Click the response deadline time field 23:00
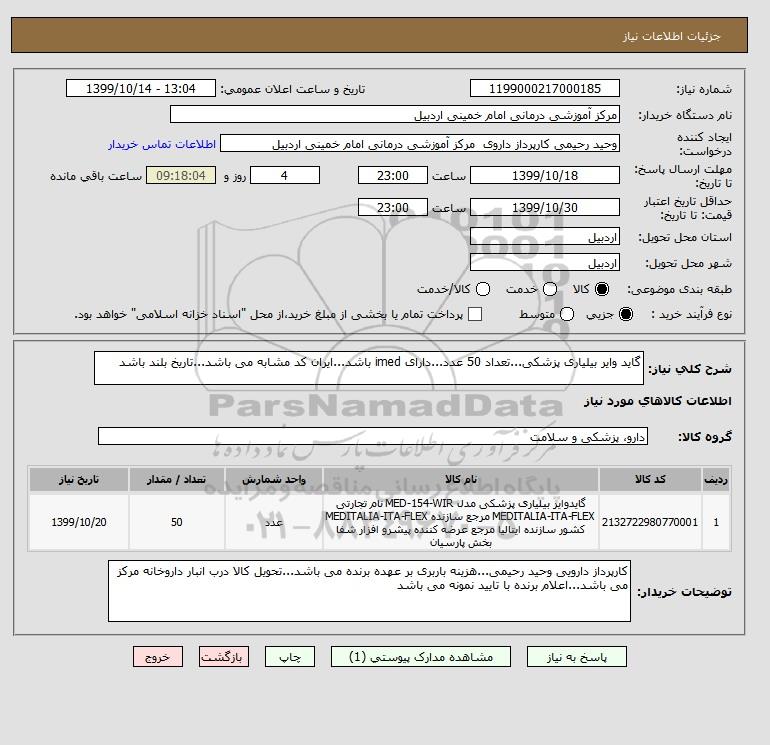 [393, 175]
